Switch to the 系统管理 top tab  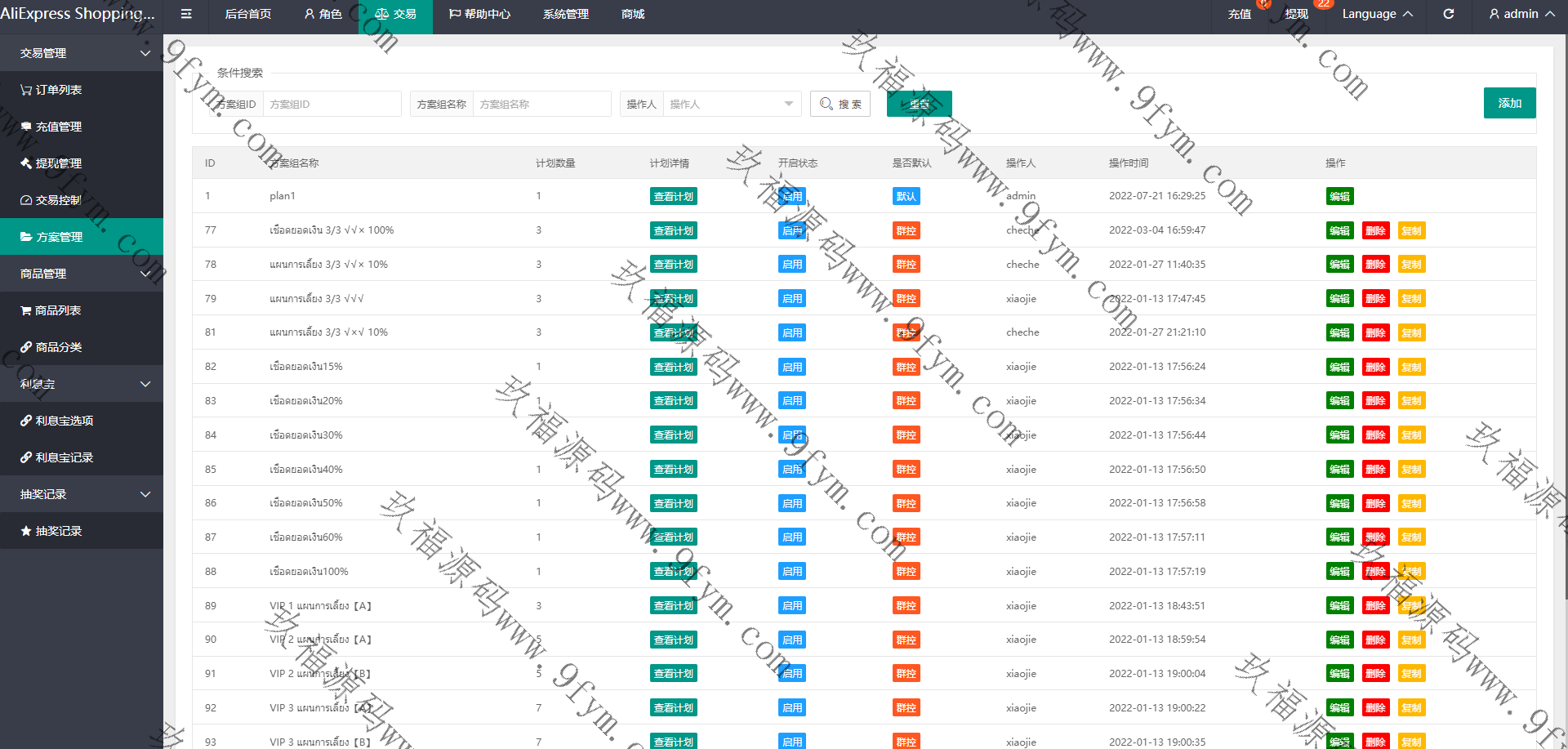(x=565, y=14)
